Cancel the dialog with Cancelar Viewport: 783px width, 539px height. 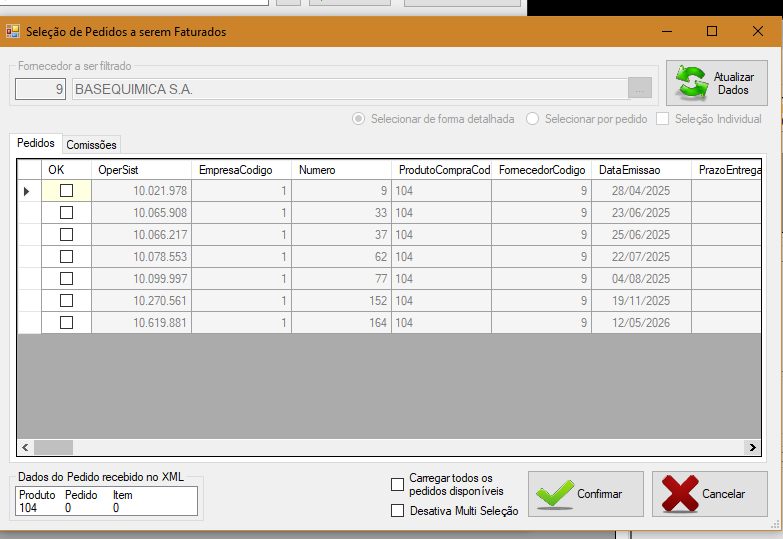[710, 494]
